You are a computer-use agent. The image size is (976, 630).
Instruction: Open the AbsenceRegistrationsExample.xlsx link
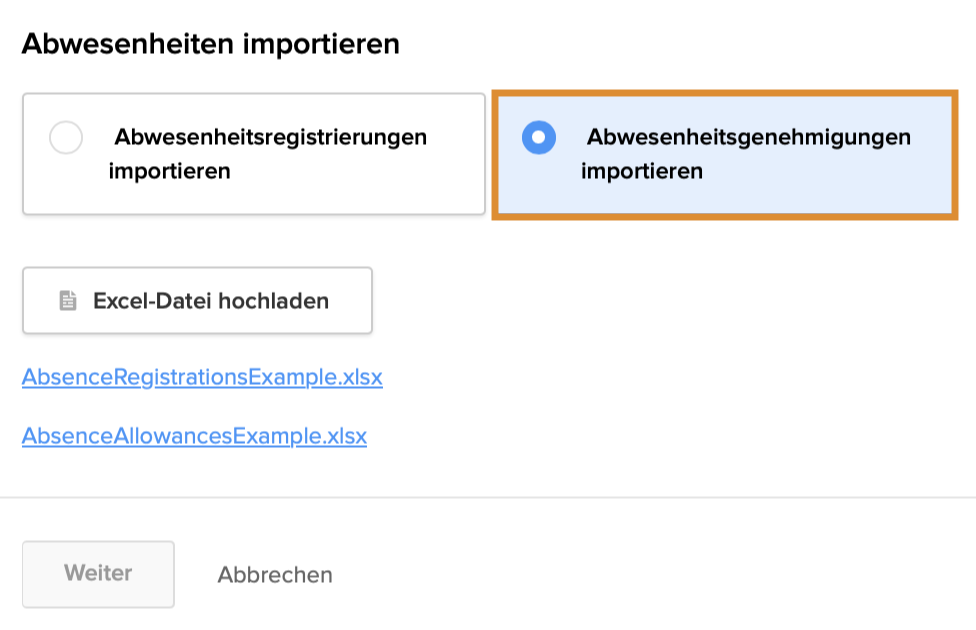pos(202,378)
